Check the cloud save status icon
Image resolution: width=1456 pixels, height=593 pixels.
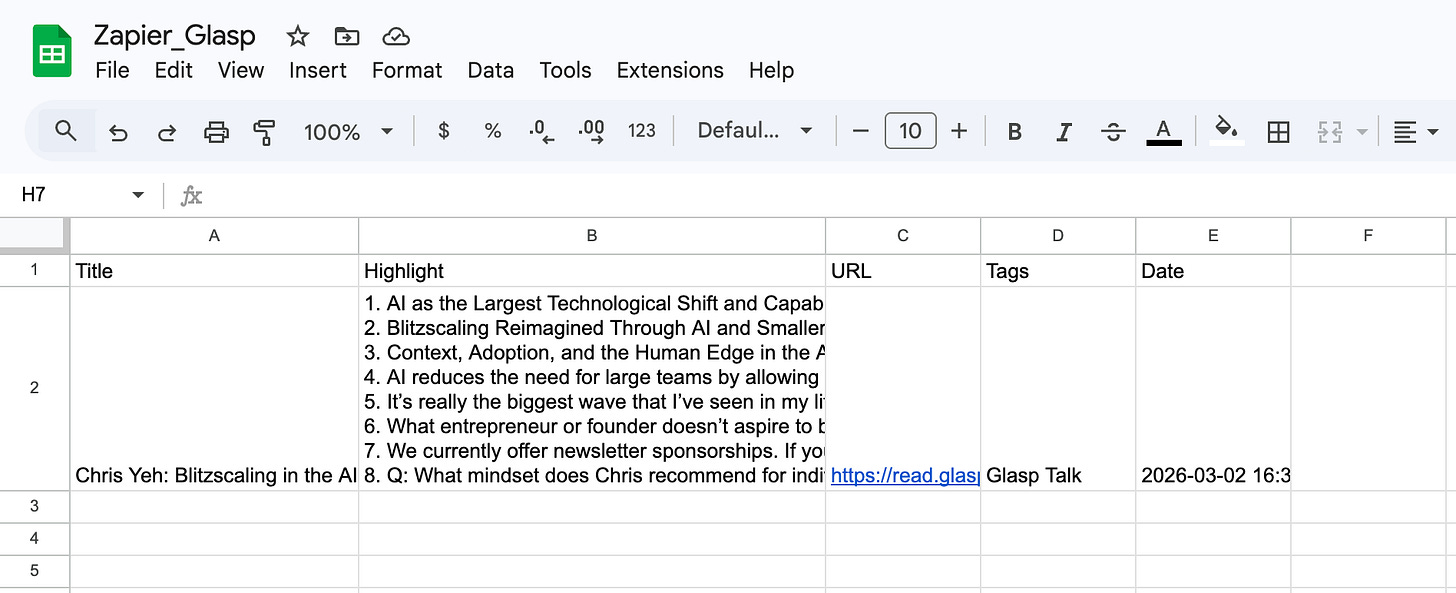point(397,37)
